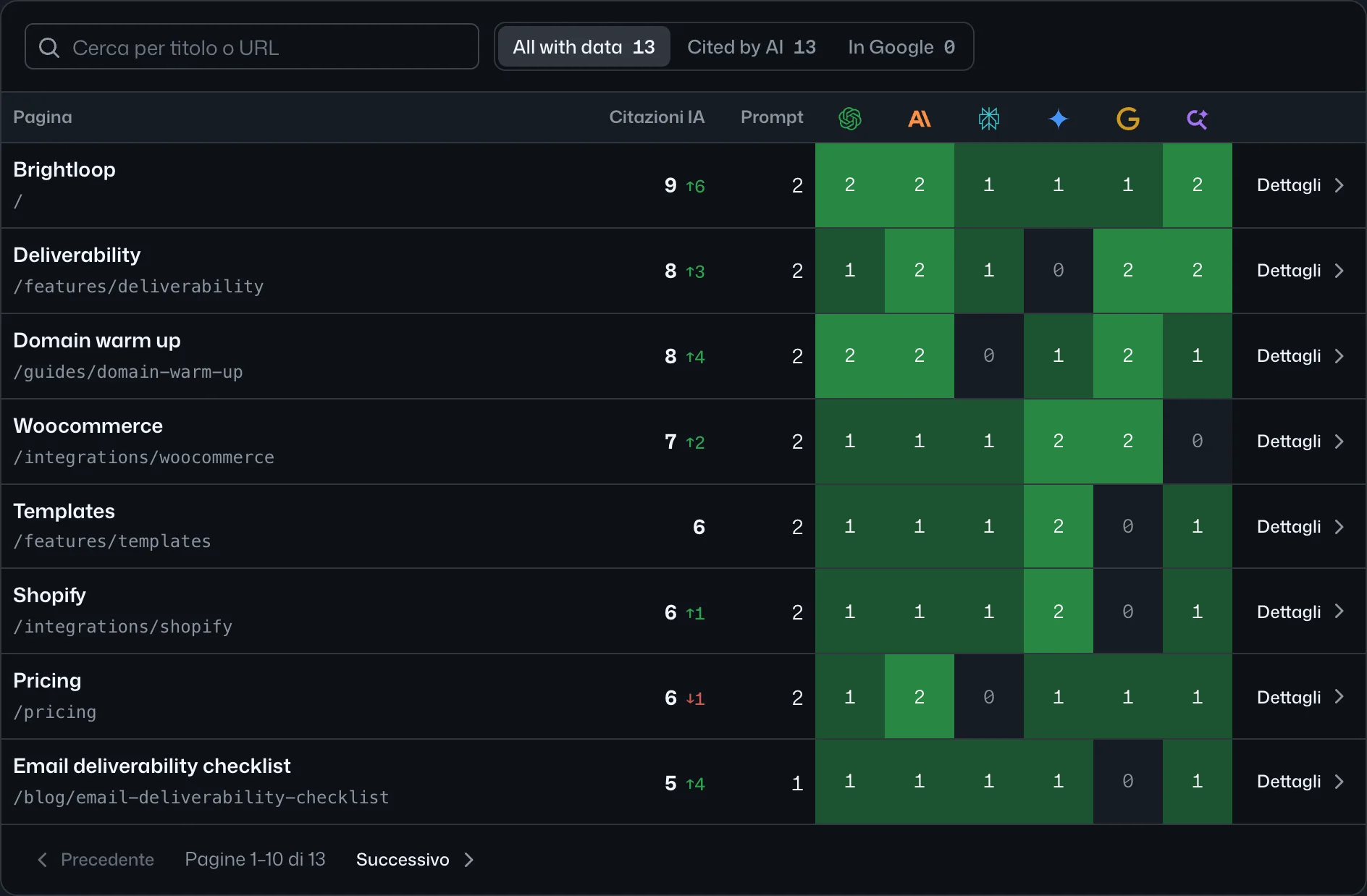Click the magnifier icon in search box
Viewport: 1367px width, 896px height.
49,48
